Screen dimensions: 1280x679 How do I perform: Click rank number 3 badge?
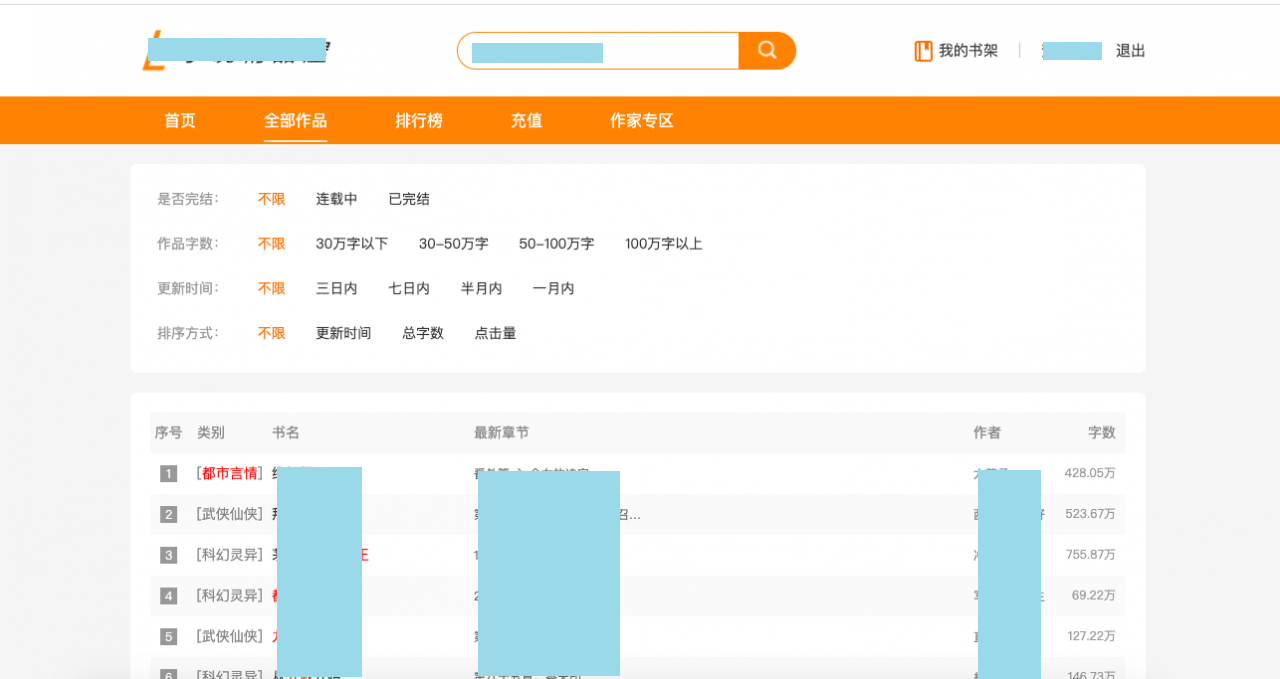[168, 555]
